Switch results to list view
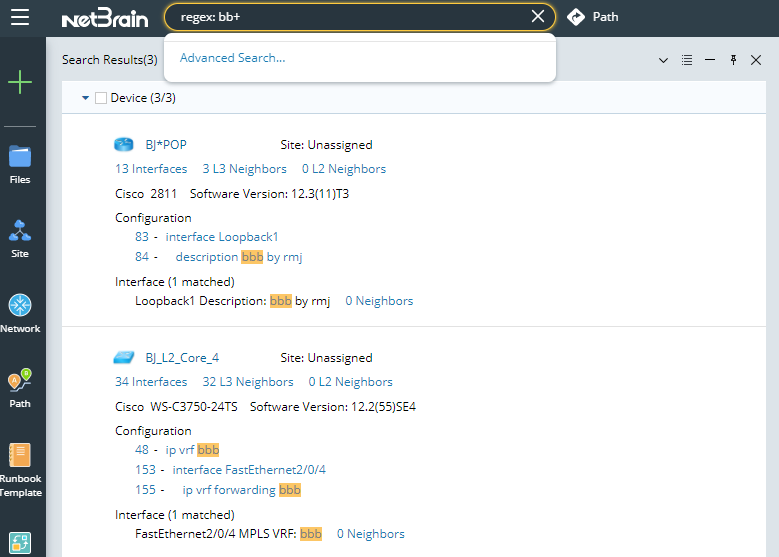The height and width of the screenshot is (557, 779). tap(687, 60)
